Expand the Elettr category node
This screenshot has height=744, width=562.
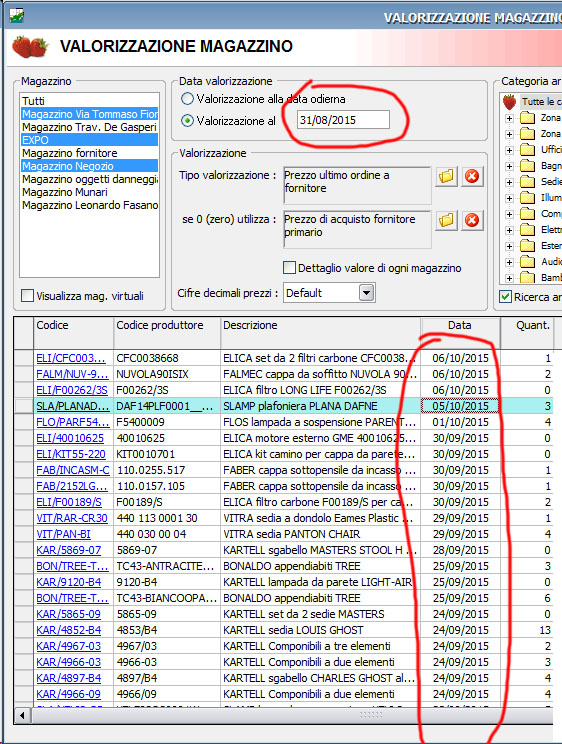(x=509, y=231)
